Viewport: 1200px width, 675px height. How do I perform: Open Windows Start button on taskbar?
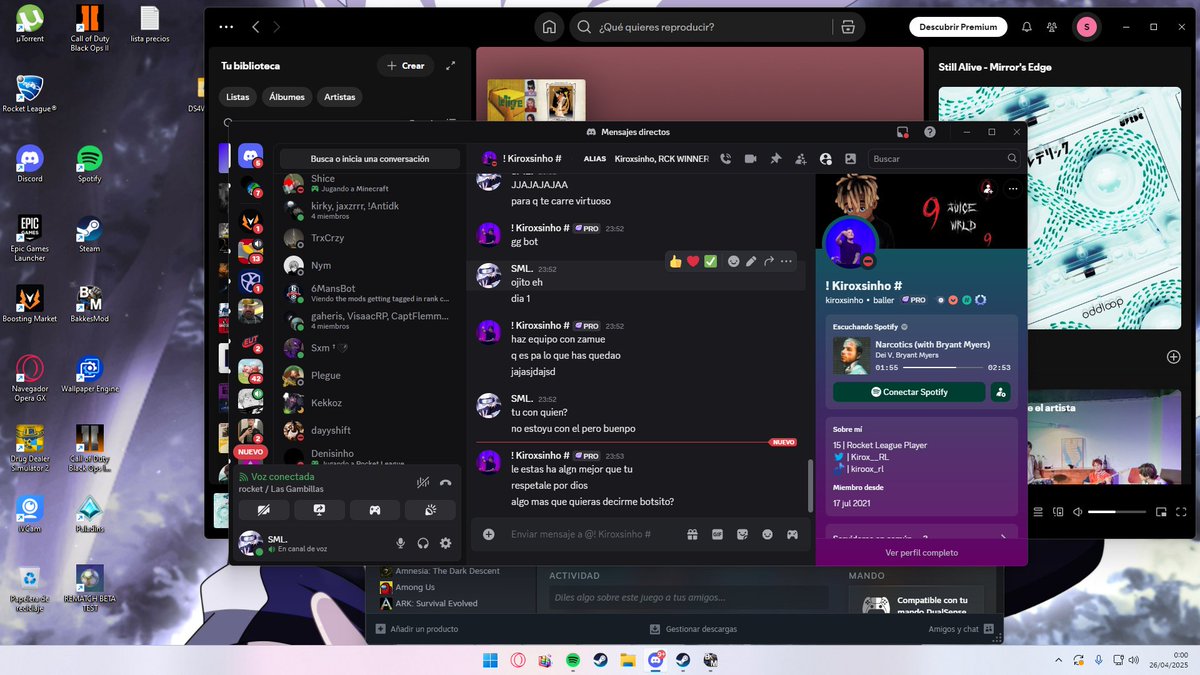(x=490, y=660)
